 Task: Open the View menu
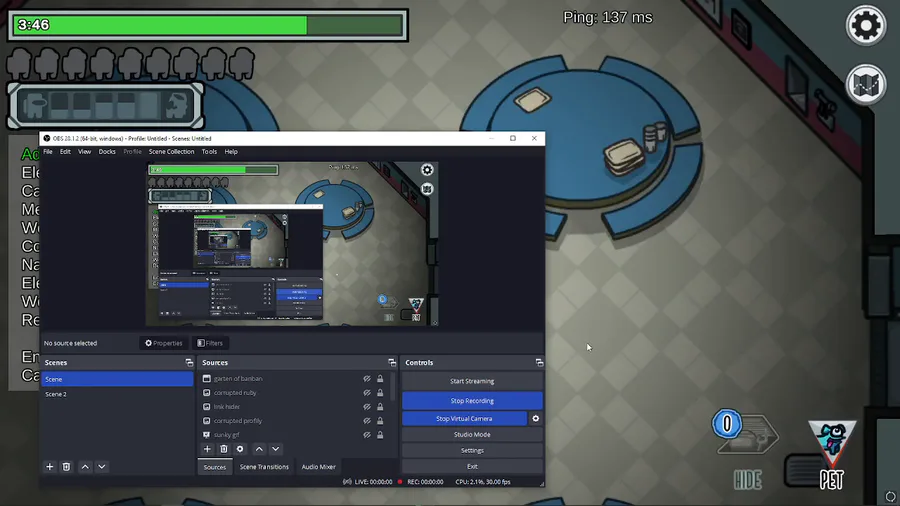(84, 151)
